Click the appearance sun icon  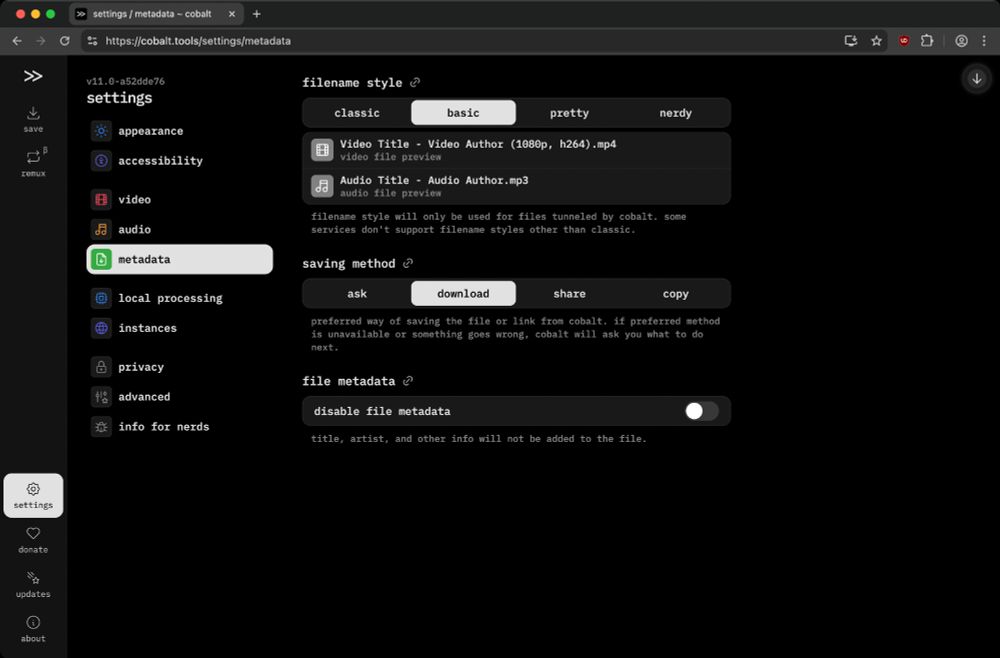101,131
